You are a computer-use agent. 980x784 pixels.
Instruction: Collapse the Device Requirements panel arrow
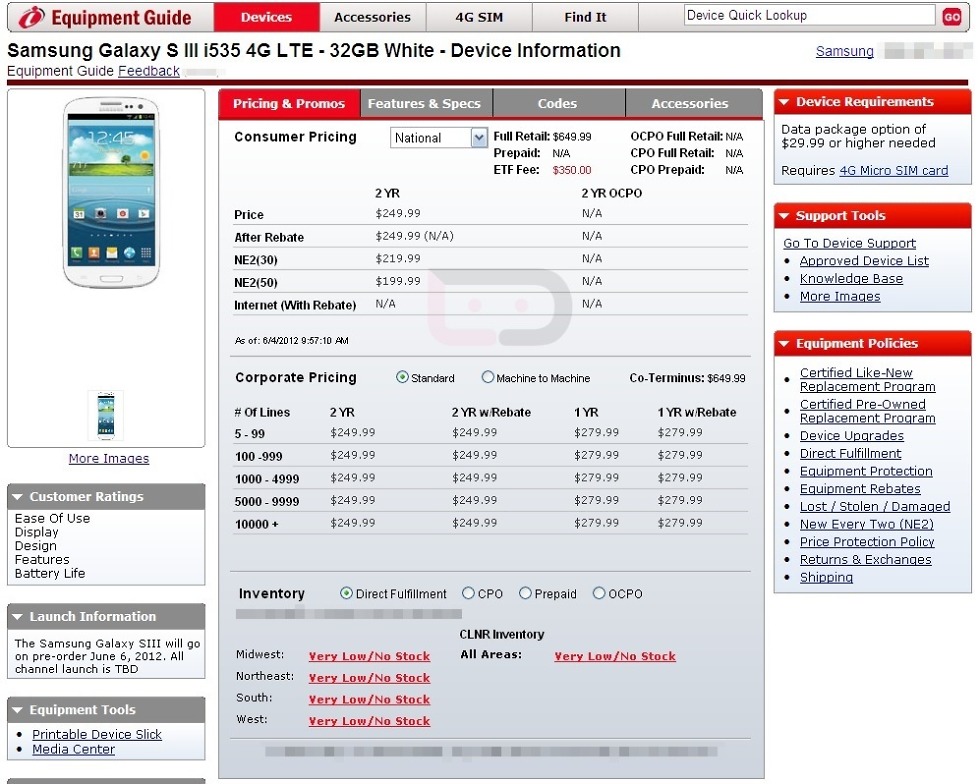(x=785, y=102)
